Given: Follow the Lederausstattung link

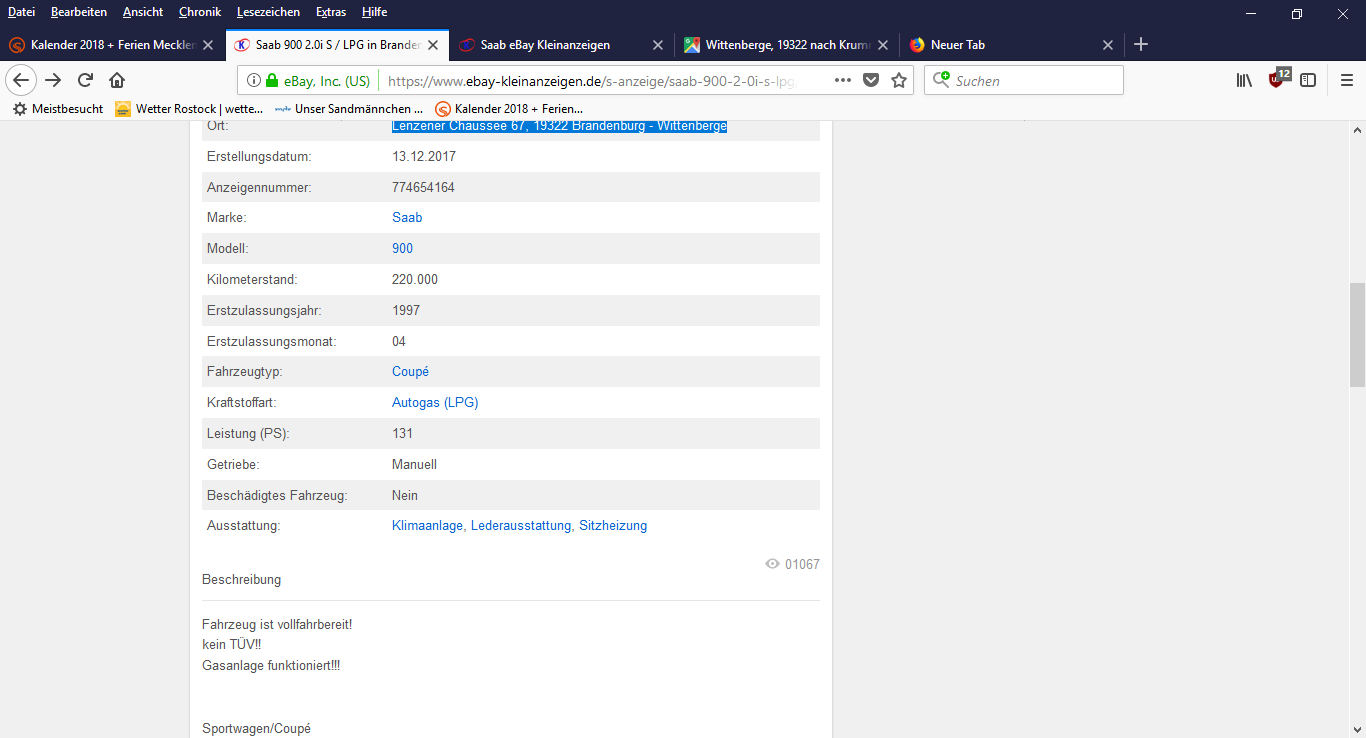Looking at the screenshot, I should (522, 525).
